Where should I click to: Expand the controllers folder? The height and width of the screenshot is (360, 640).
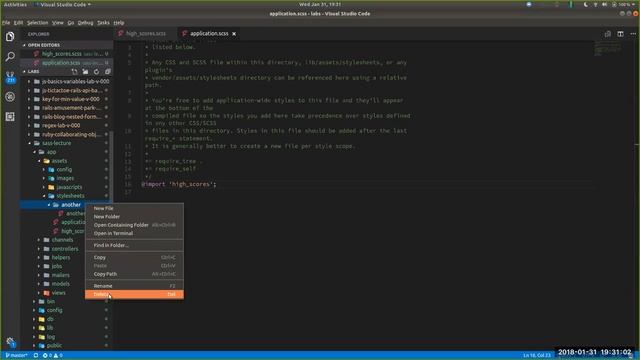click(53, 249)
